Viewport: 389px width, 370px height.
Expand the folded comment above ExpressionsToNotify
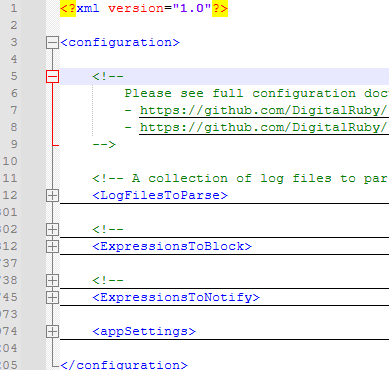tap(52, 280)
